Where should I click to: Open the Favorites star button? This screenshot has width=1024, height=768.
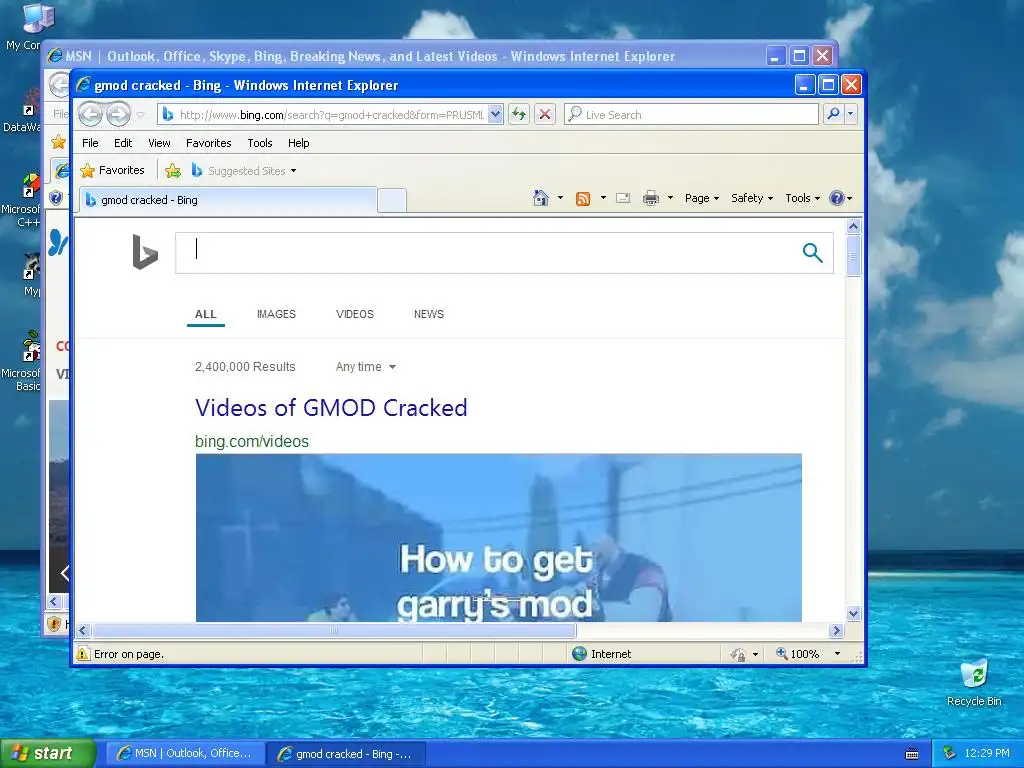pos(112,170)
